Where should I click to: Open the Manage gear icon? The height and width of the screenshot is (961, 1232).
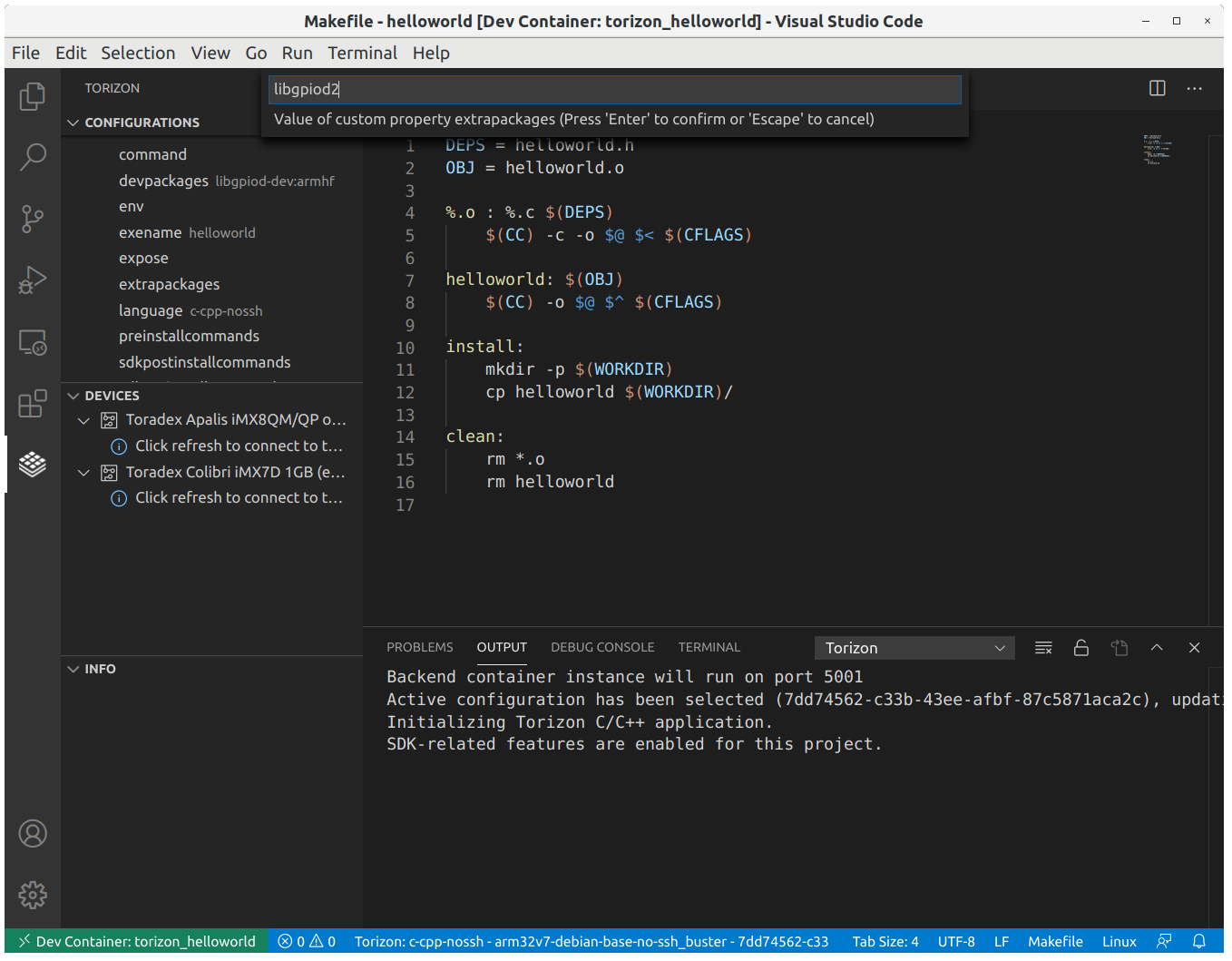(x=33, y=895)
